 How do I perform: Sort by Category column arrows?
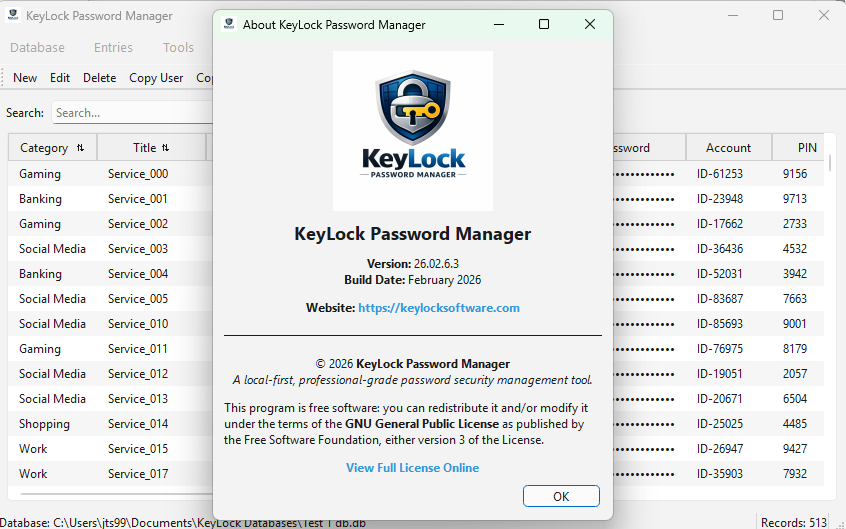click(x=80, y=148)
